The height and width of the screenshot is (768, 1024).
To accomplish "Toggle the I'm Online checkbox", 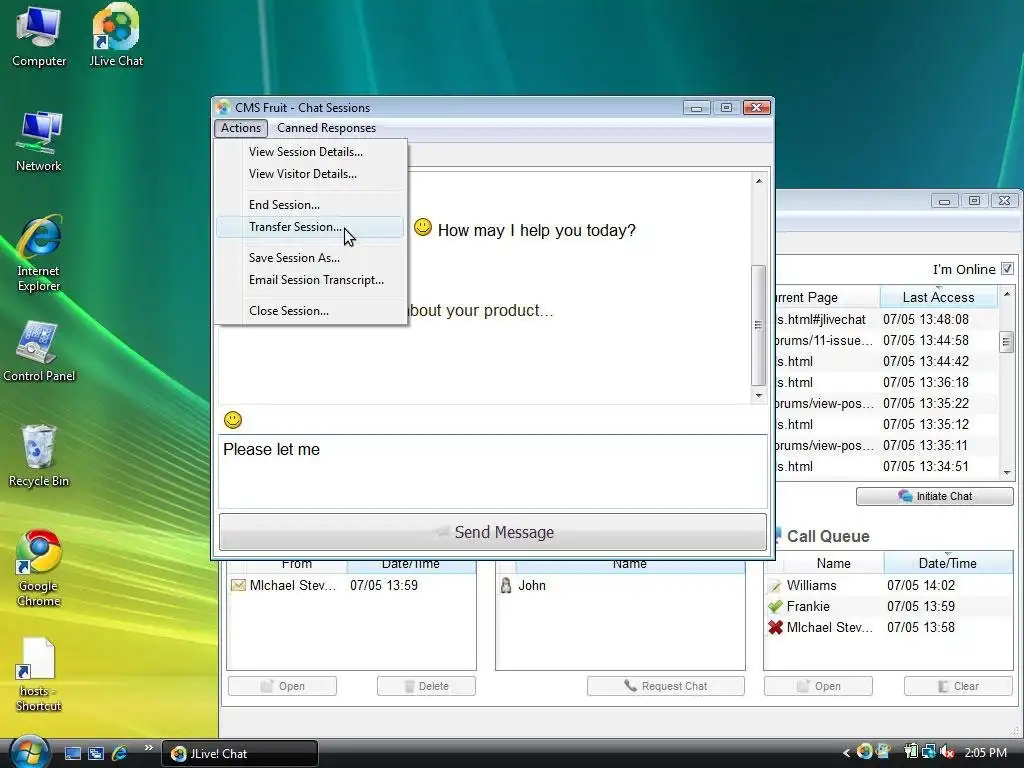I will pyautogui.click(x=1007, y=268).
